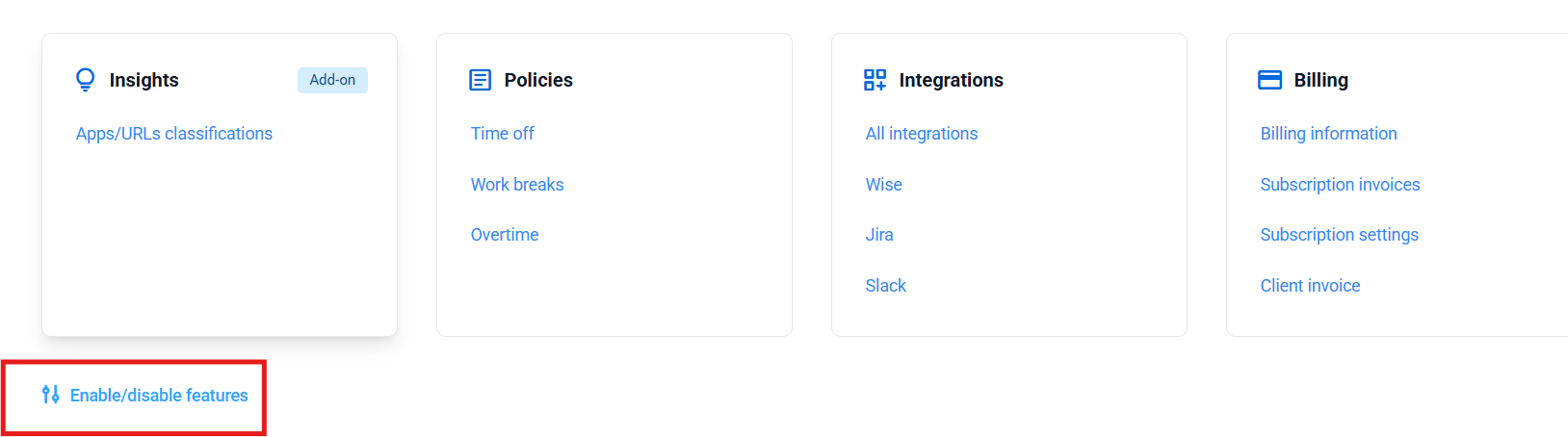The width and height of the screenshot is (1568, 437).
Task: Click the sliders icon beside Enable/disable features
Action: (51, 395)
